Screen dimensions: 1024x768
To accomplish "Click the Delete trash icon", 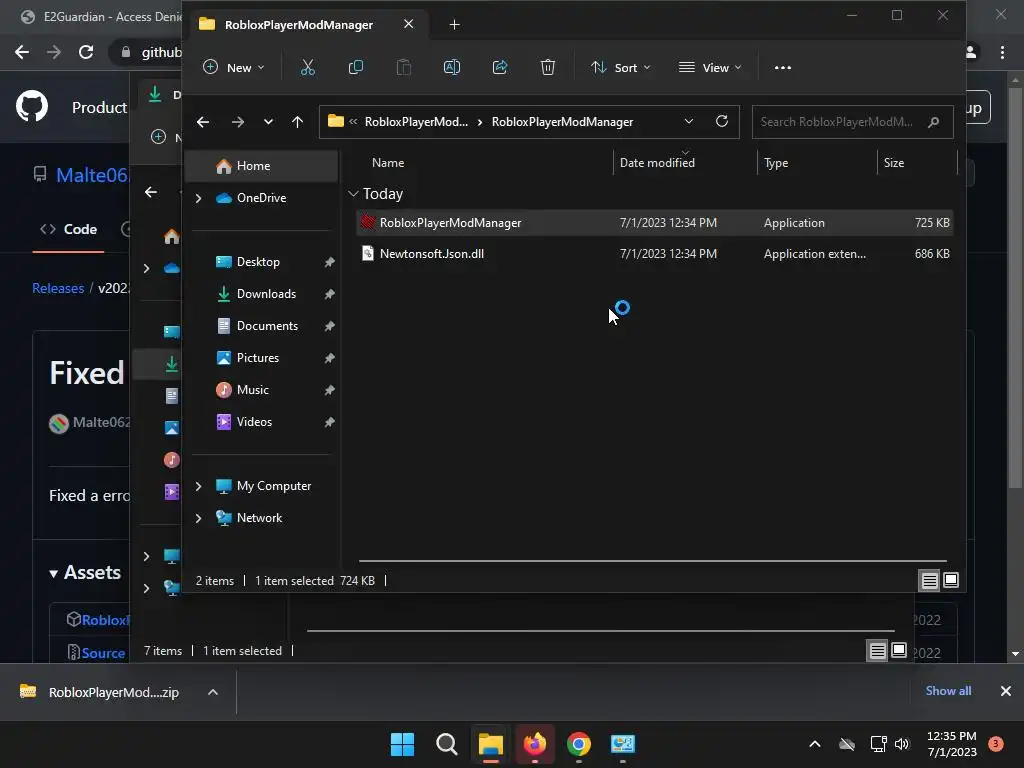I will click(548, 67).
